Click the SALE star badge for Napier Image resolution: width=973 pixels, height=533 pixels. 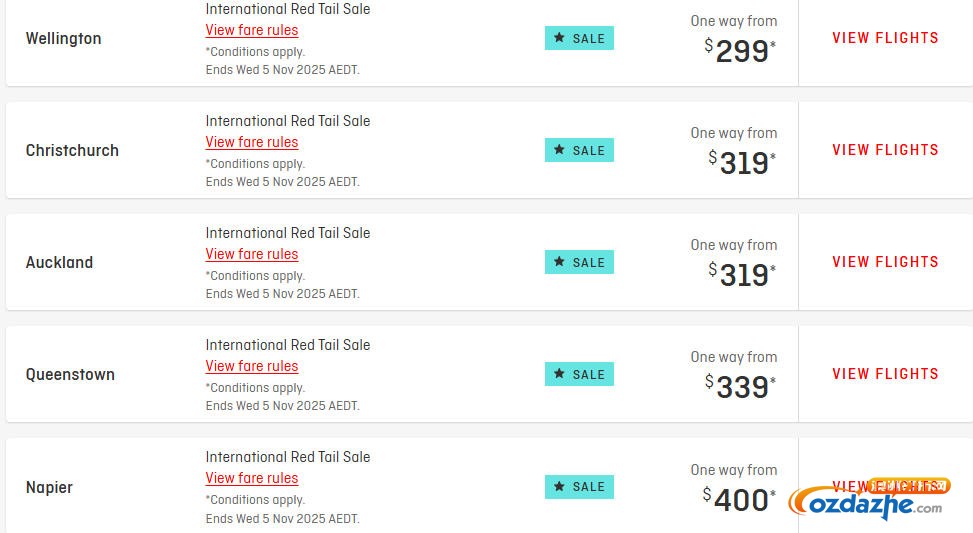(579, 487)
